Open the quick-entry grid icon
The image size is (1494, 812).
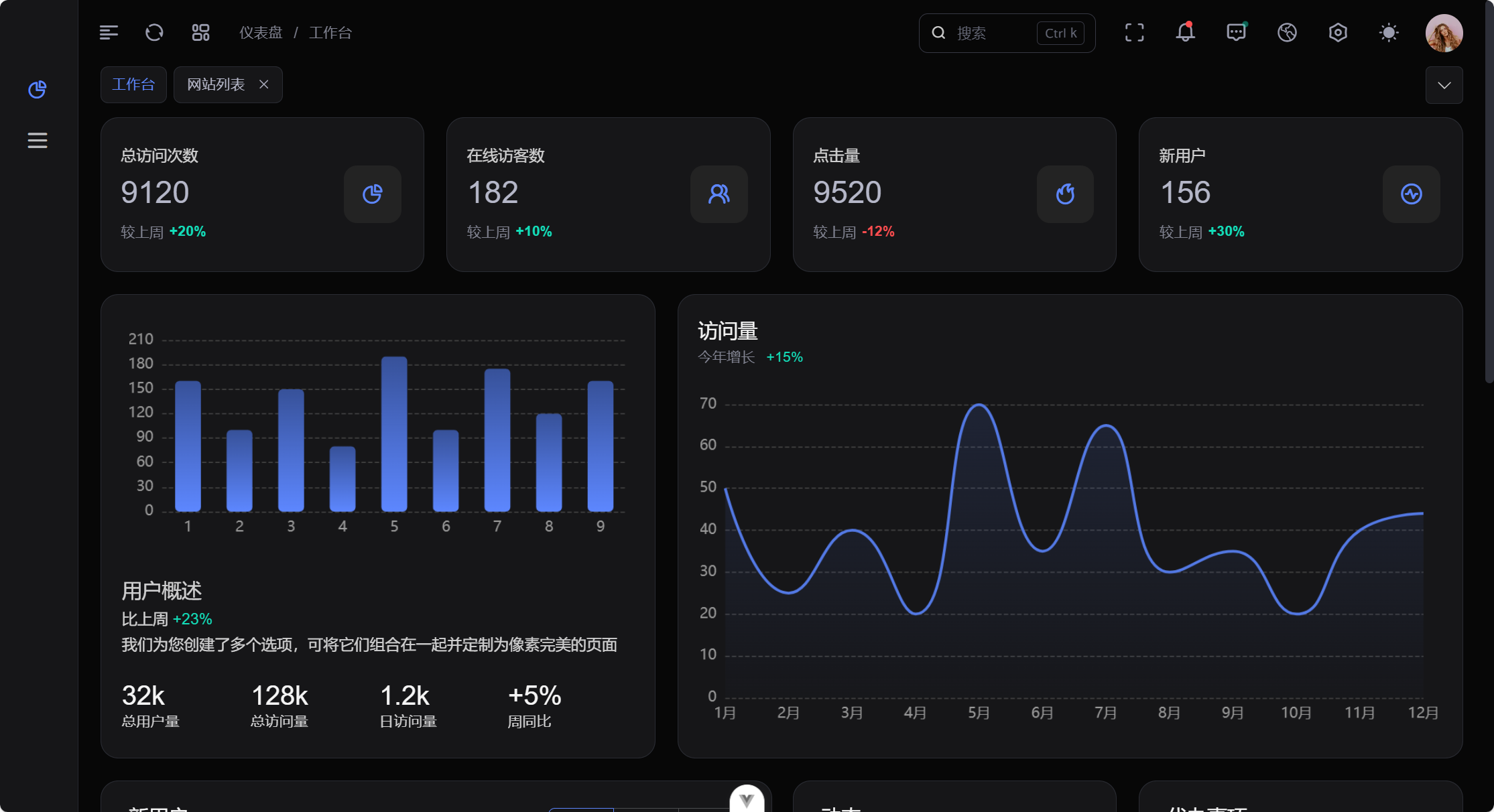click(200, 32)
